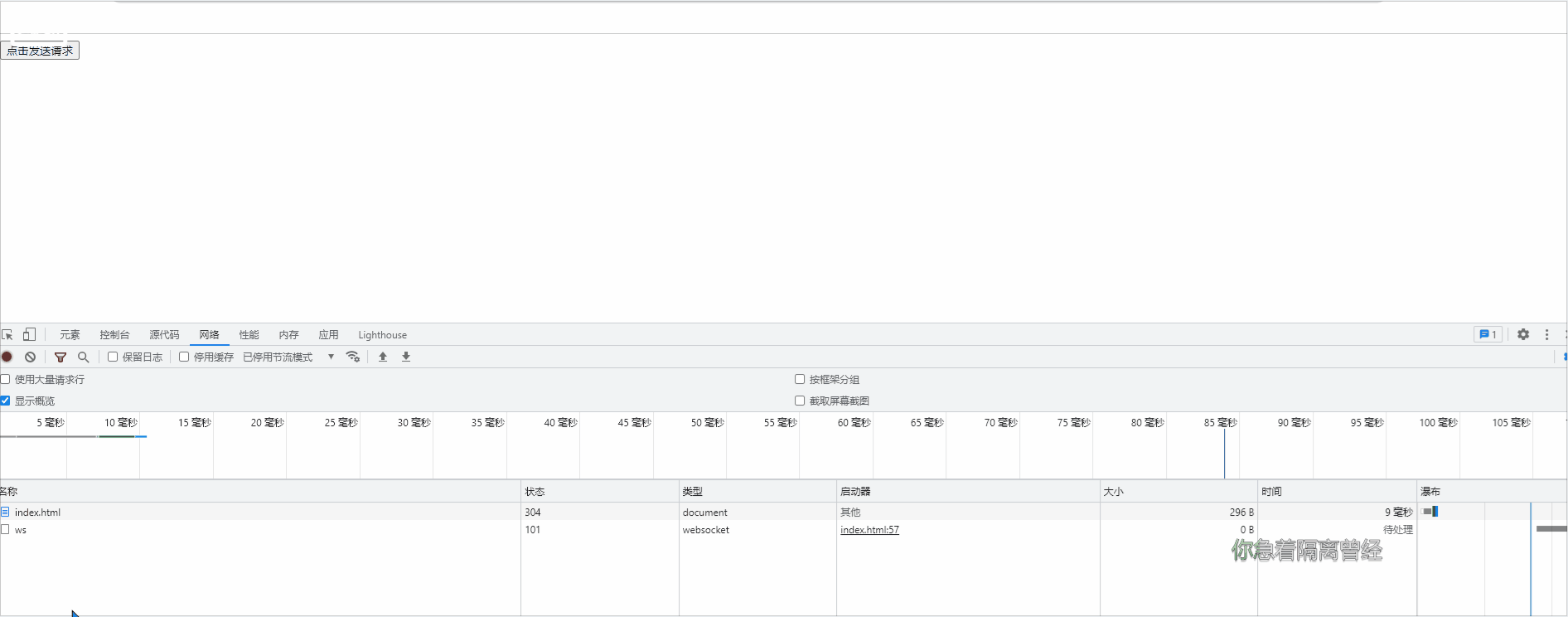
Task: Open DevTools settings gear
Action: point(1523,334)
